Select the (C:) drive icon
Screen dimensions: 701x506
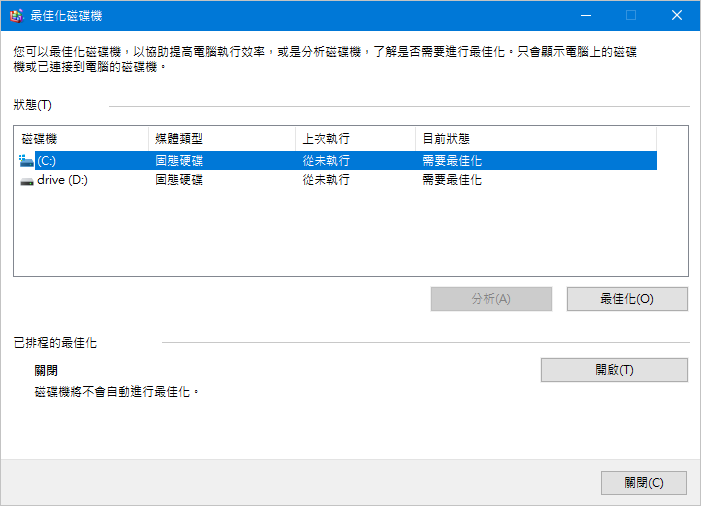(x=26, y=160)
